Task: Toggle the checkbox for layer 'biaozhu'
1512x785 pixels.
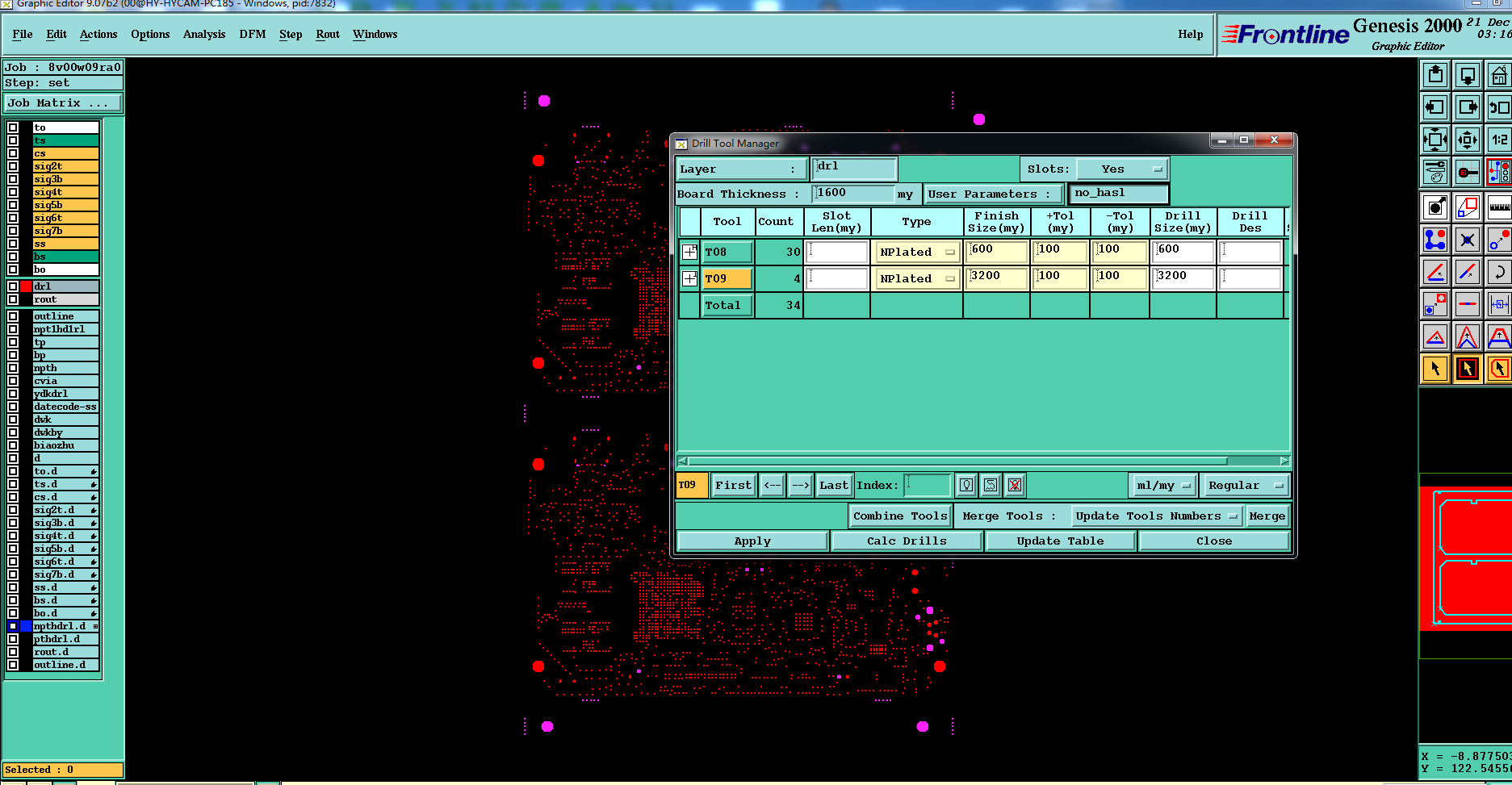Action: [x=13, y=445]
